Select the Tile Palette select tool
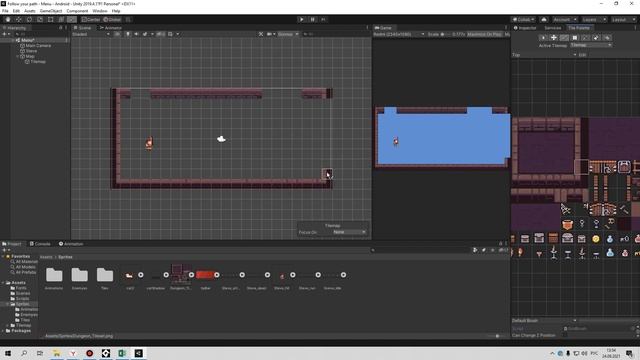This screenshot has width=640, height=360. [543, 38]
